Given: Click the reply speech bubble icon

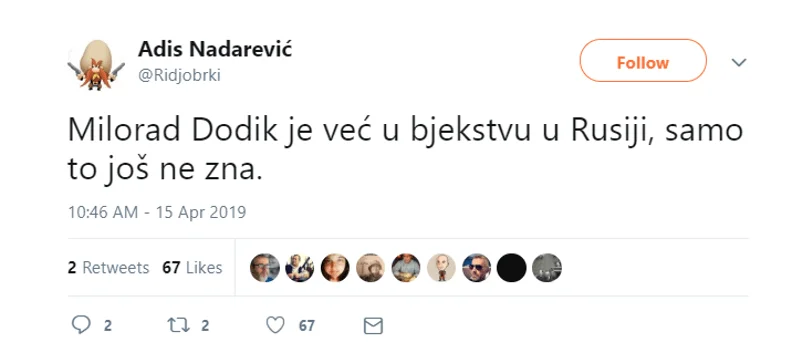Looking at the screenshot, I should pyautogui.click(x=81, y=325).
